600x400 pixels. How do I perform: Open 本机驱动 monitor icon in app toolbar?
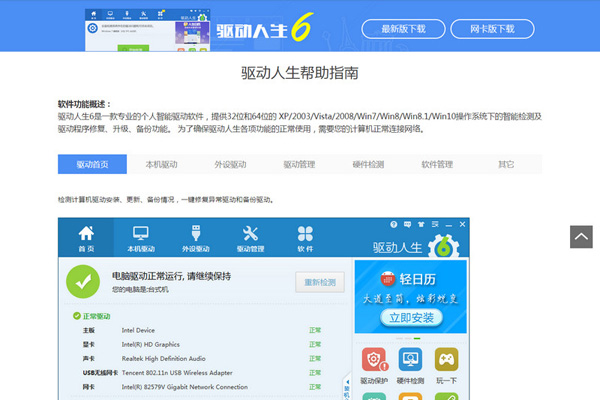141,233
